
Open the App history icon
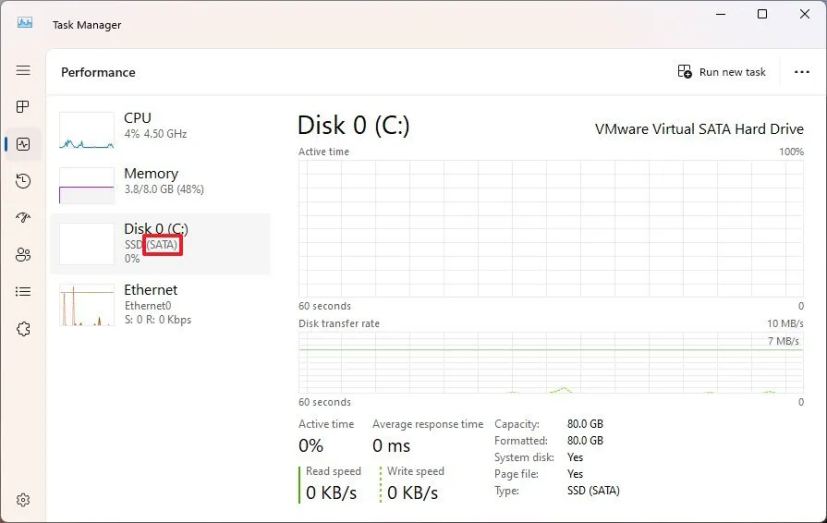pyautogui.click(x=23, y=181)
